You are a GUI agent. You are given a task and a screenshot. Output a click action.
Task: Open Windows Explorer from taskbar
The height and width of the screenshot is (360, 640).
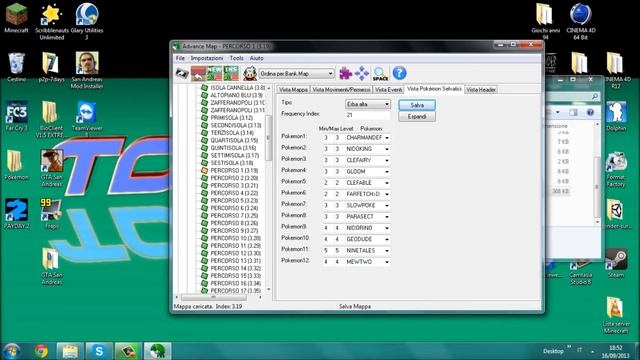click(70, 351)
